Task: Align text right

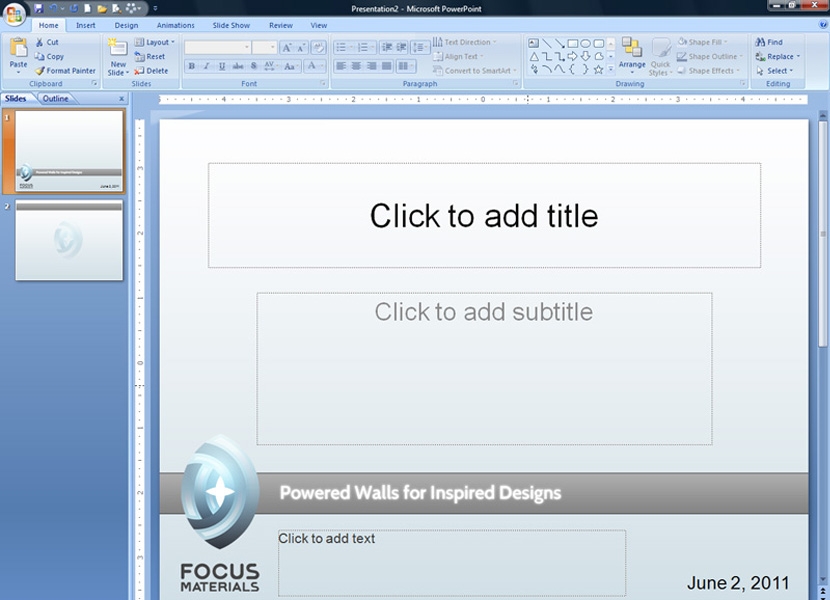Action: coord(372,66)
